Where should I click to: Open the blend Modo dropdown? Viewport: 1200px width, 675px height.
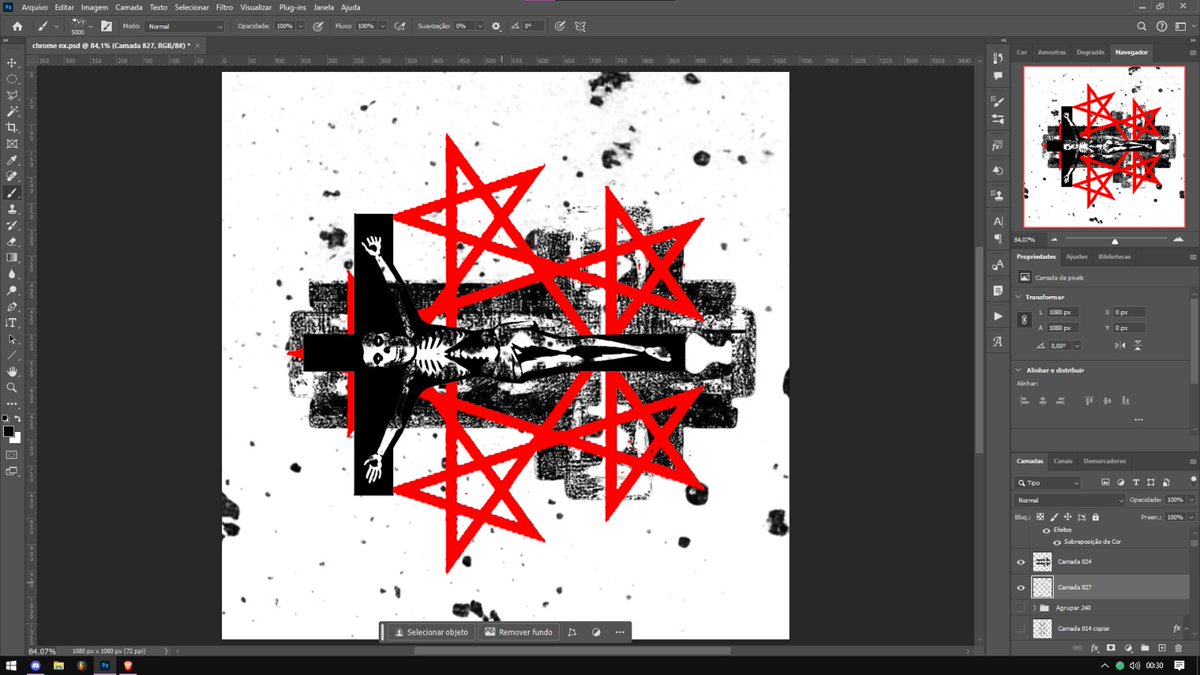185,26
